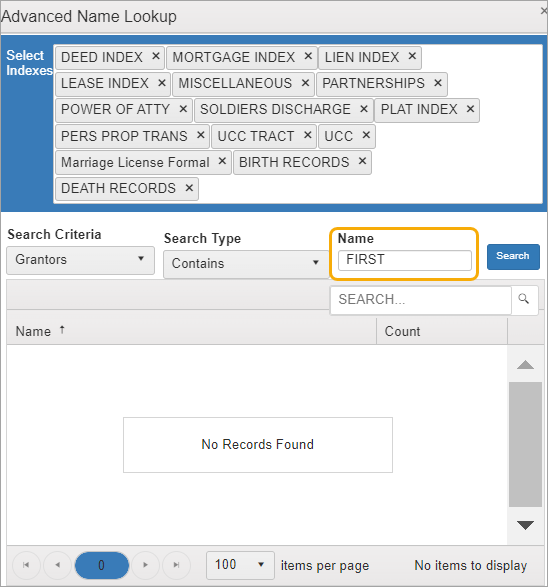Image resolution: width=548 pixels, height=587 pixels.
Task: Open the Grantors search criteria dropdown
Action: [80, 260]
